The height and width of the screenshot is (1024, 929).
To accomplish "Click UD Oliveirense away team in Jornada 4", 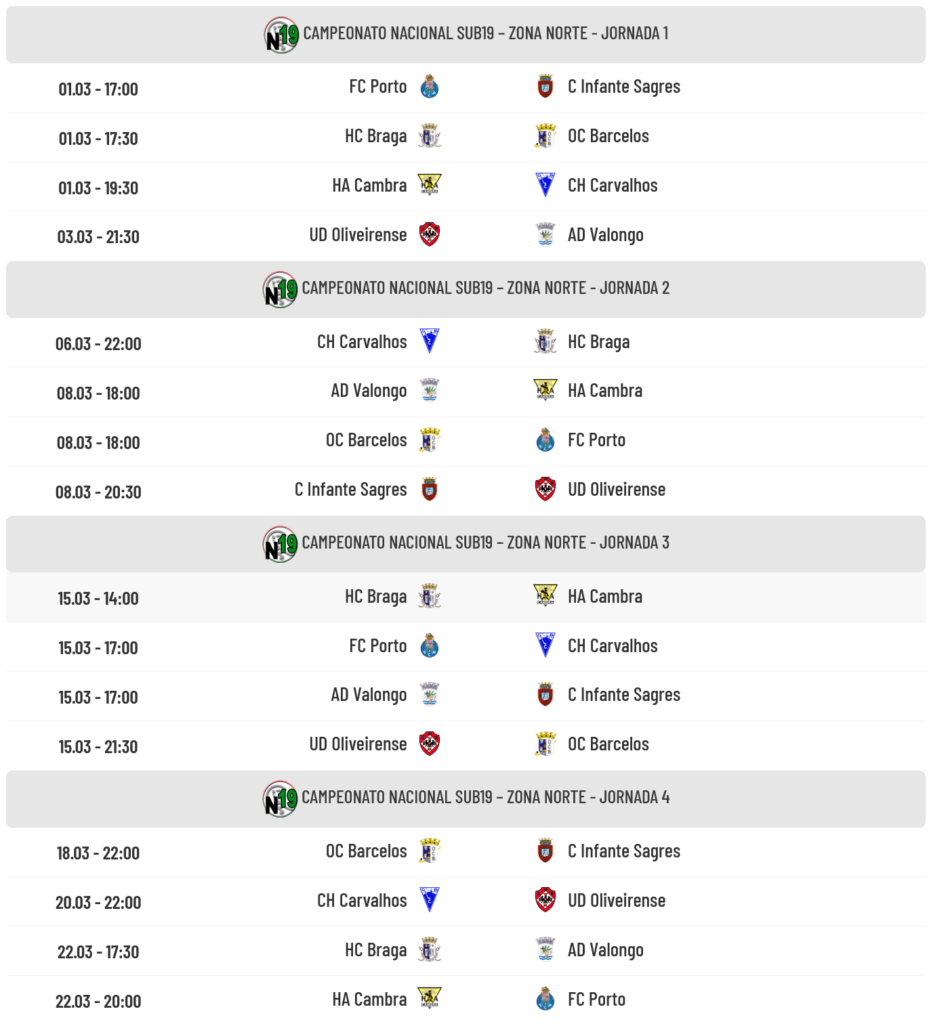I will point(616,901).
